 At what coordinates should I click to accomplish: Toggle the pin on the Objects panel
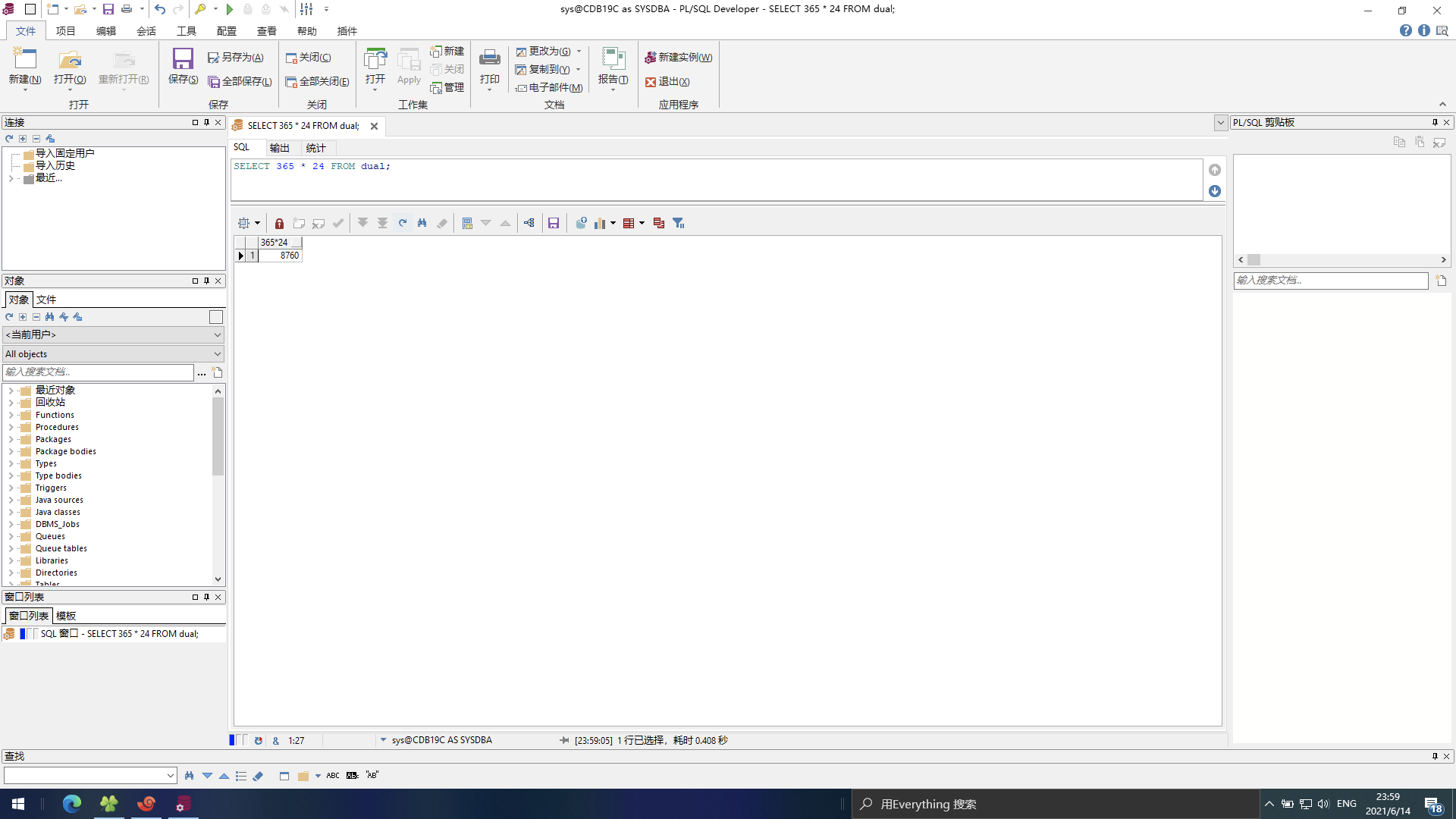(x=206, y=281)
